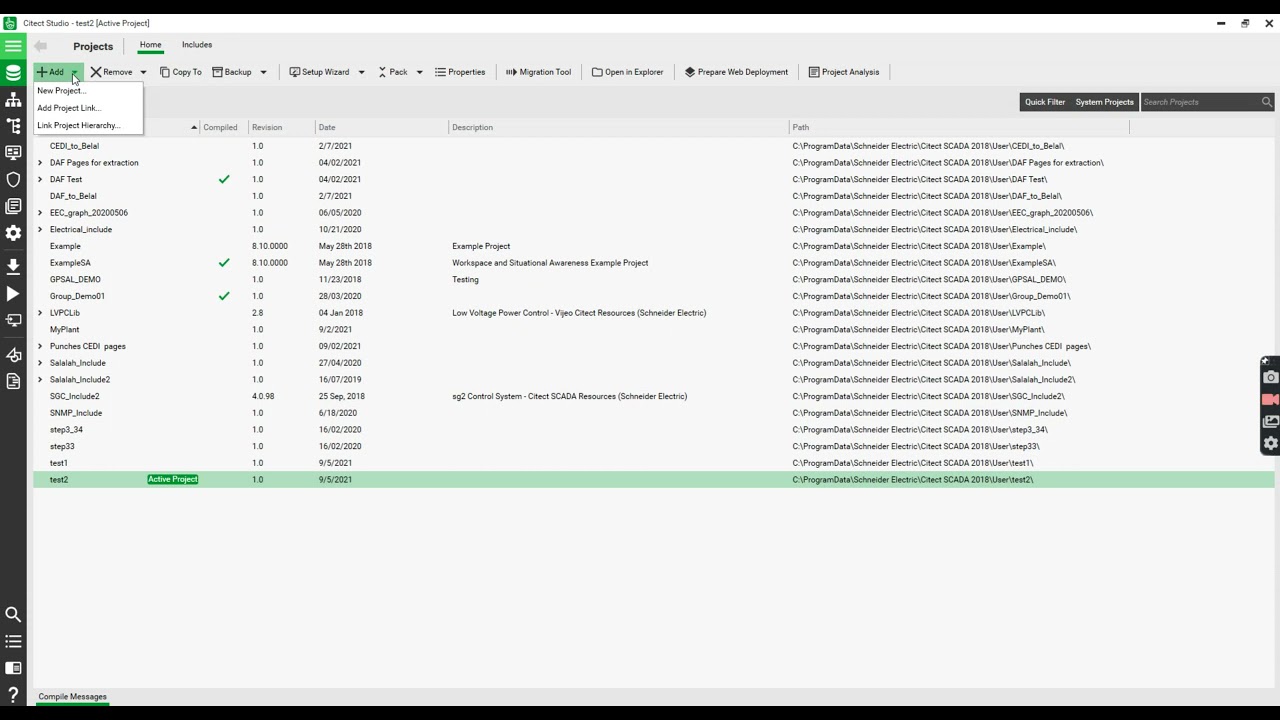Viewport: 1280px width, 720px height.
Task: Open the Remove dropdown arrow
Action: (x=143, y=72)
